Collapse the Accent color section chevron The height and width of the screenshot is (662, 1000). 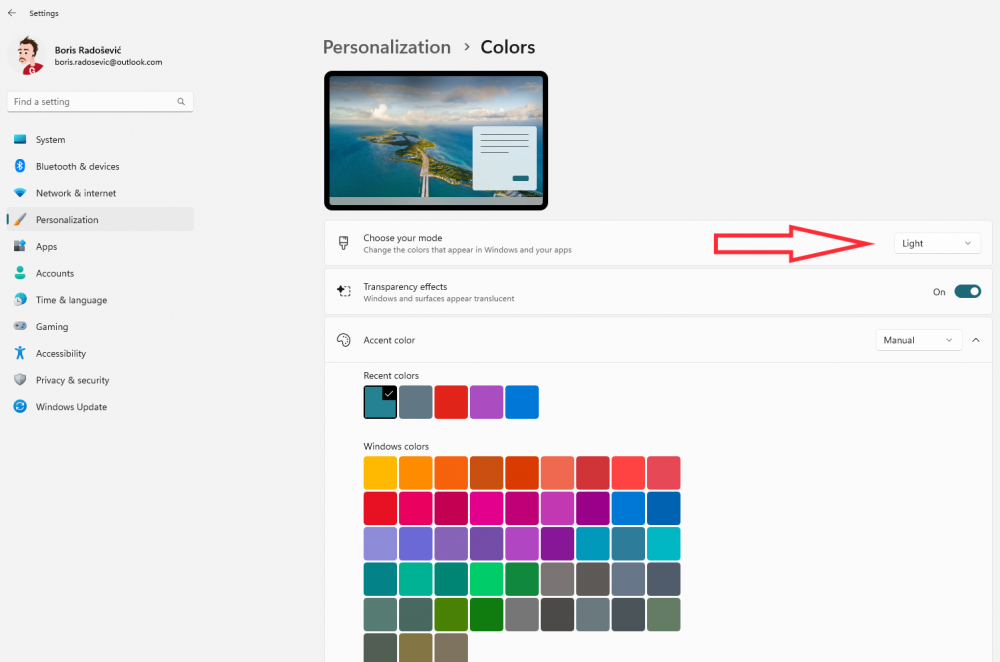[x=976, y=340]
